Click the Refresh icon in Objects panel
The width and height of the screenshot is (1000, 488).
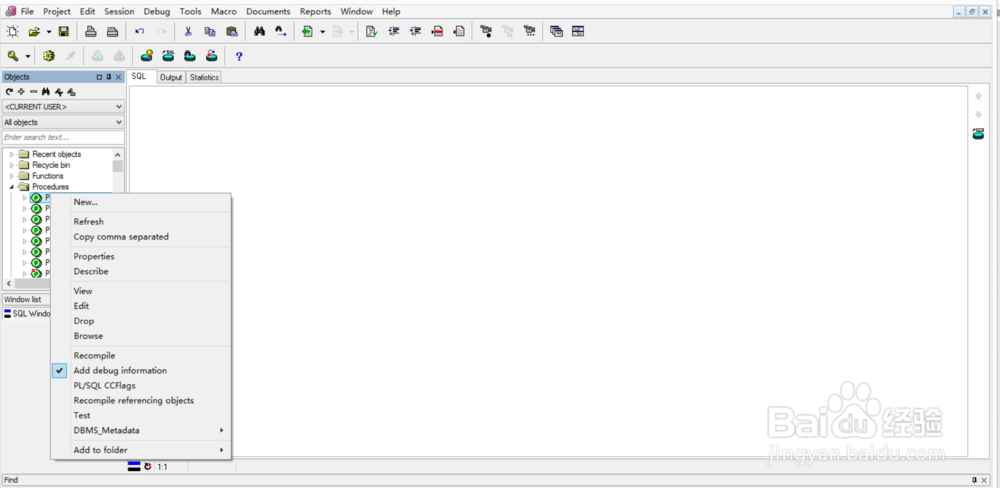pyautogui.click(x=9, y=92)
